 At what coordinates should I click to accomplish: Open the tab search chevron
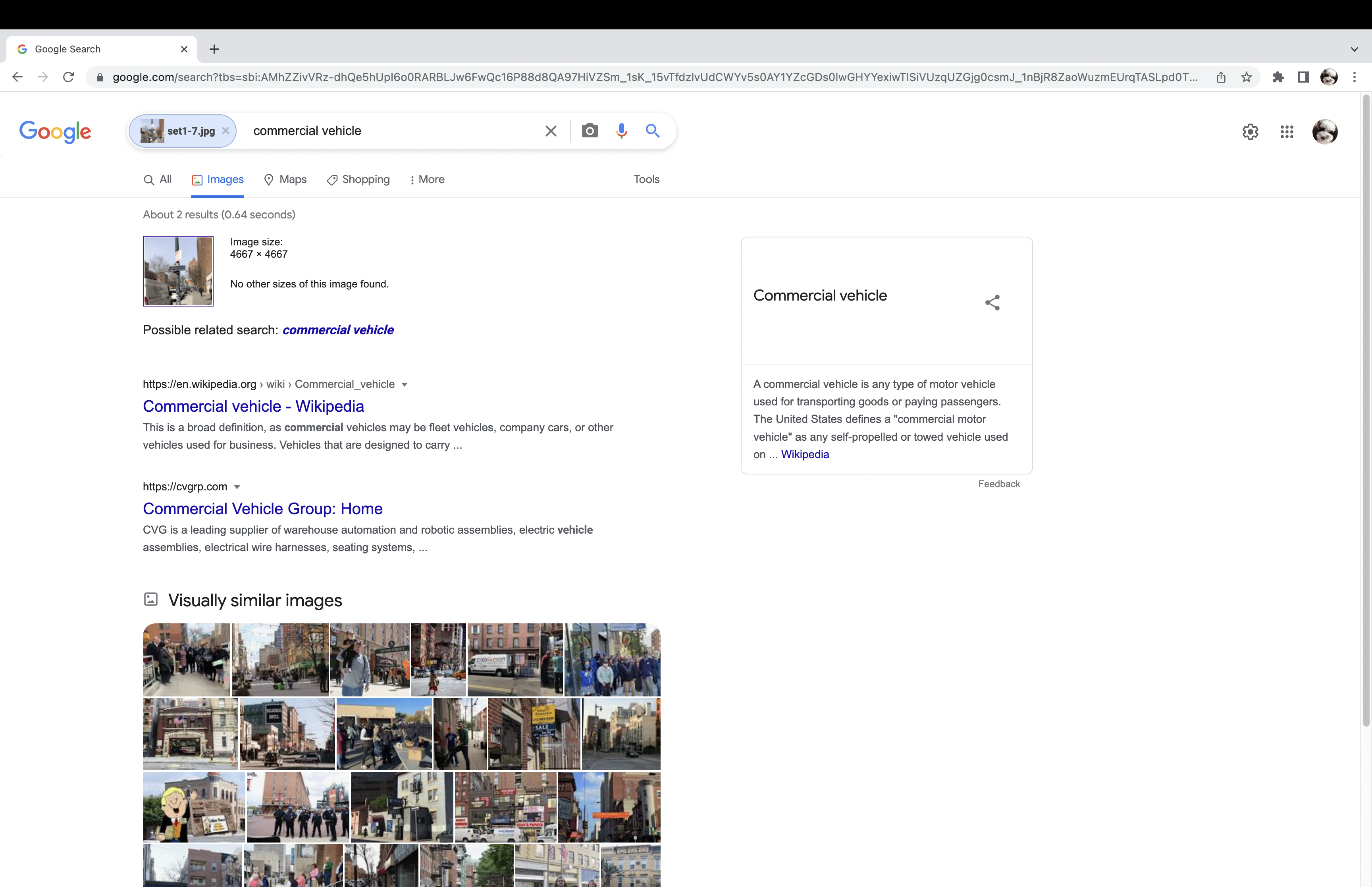[1354, 50]
